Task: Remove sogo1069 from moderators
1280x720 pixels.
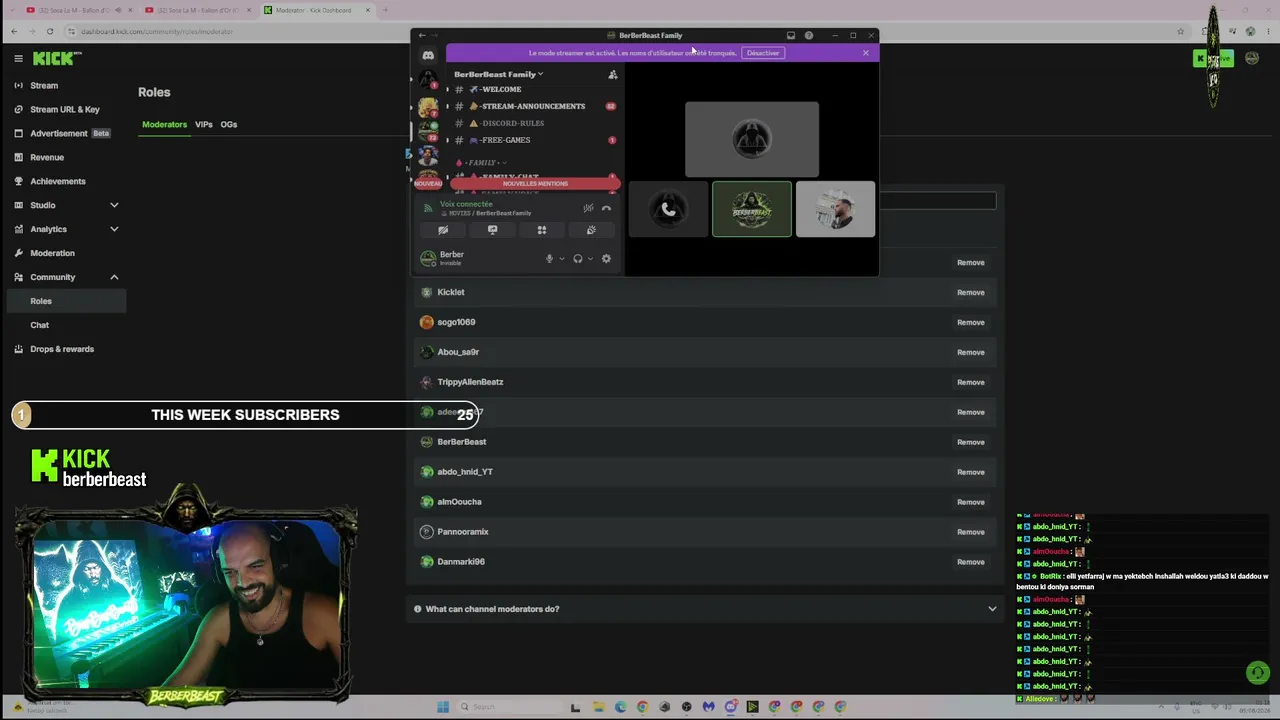Action: click(970, 323)
